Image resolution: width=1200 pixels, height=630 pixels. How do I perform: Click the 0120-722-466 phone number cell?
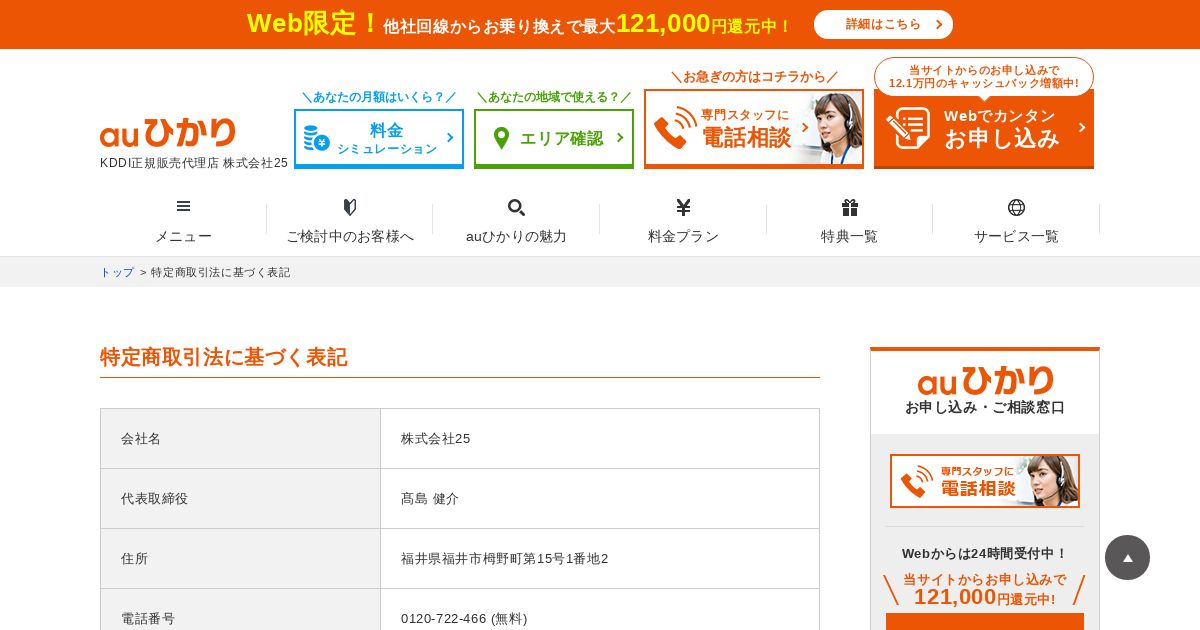pyautogui.click(x=600, y=610)
